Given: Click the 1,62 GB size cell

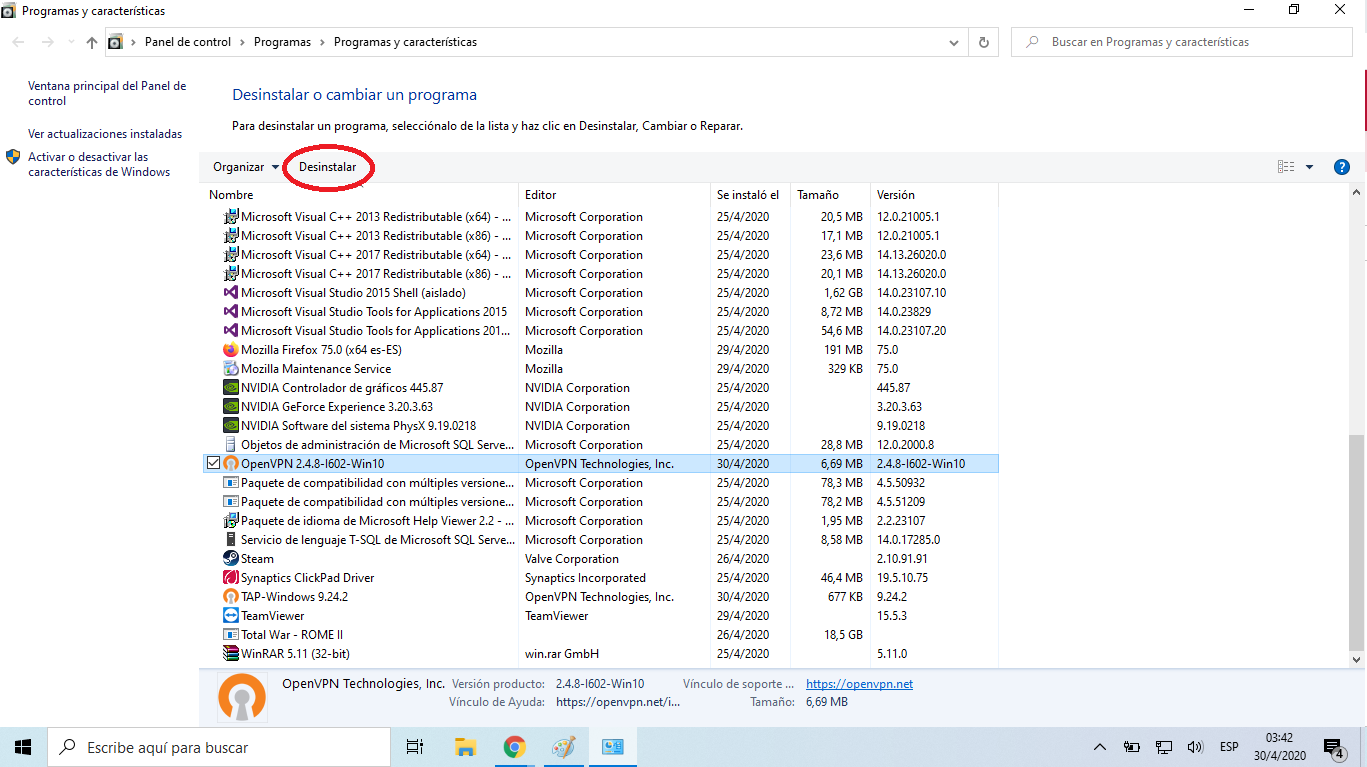Looking at the screenshot, I should pos(843,293).
